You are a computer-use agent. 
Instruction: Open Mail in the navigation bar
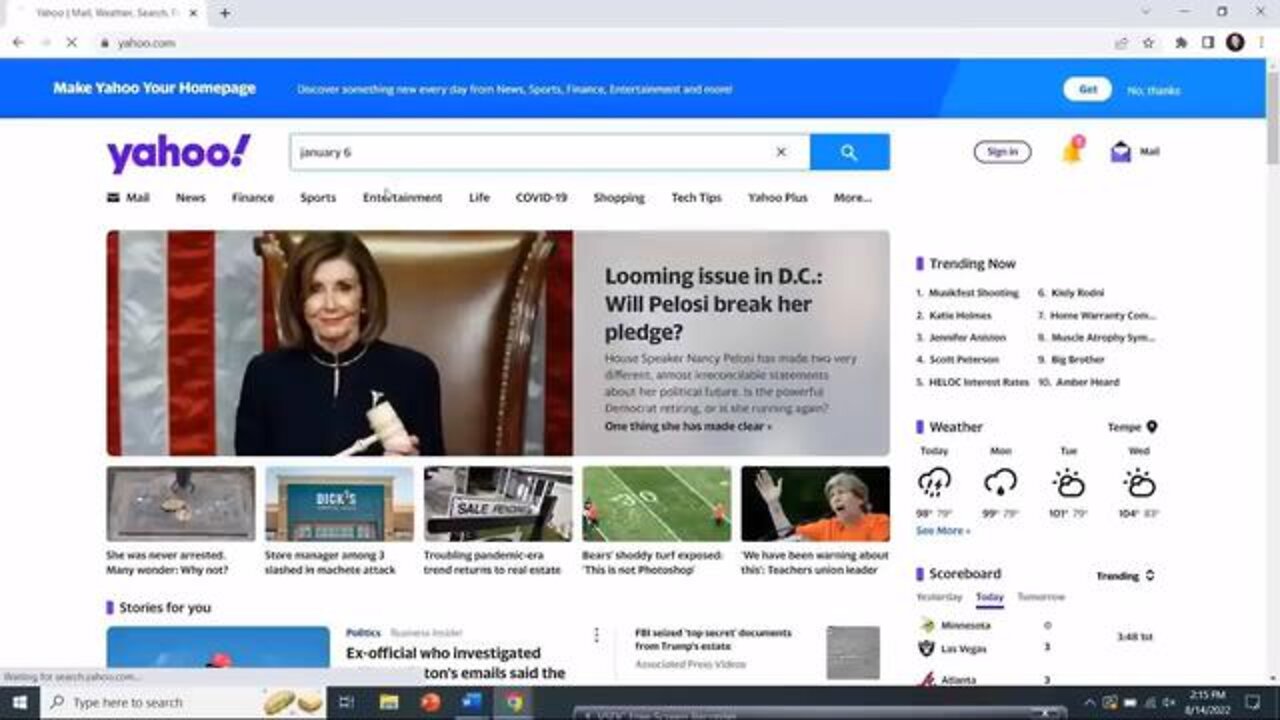click(x=128, y=198)
